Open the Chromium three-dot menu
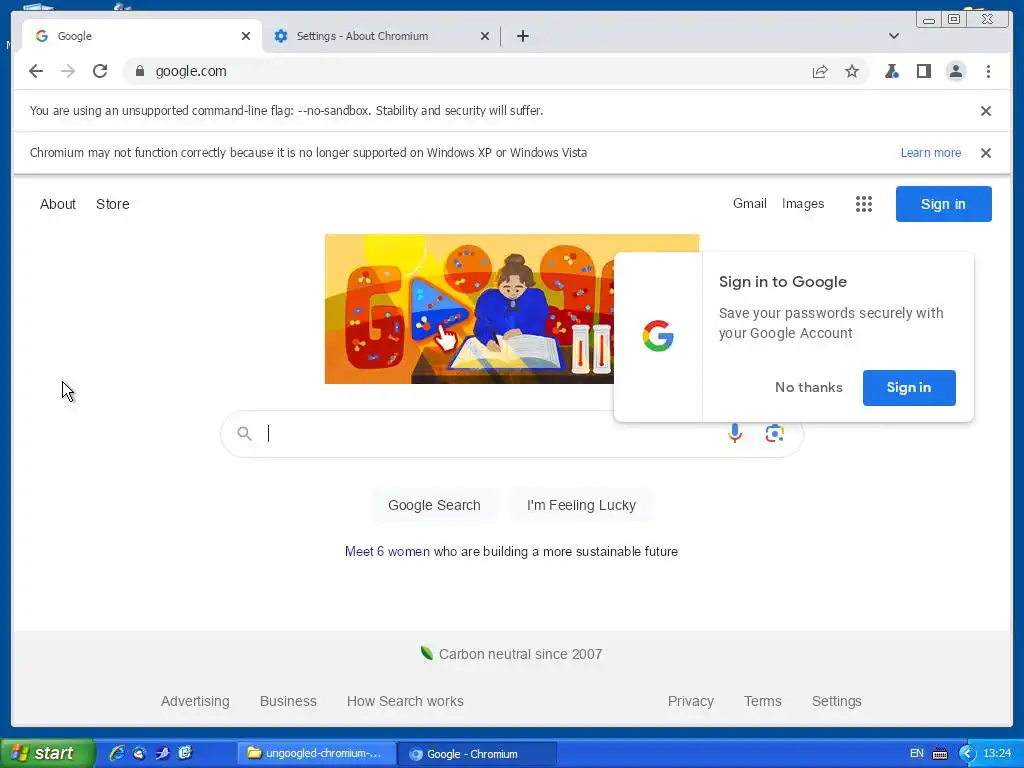The height and width of the screenshot is (768, 1024). point(988,71)
